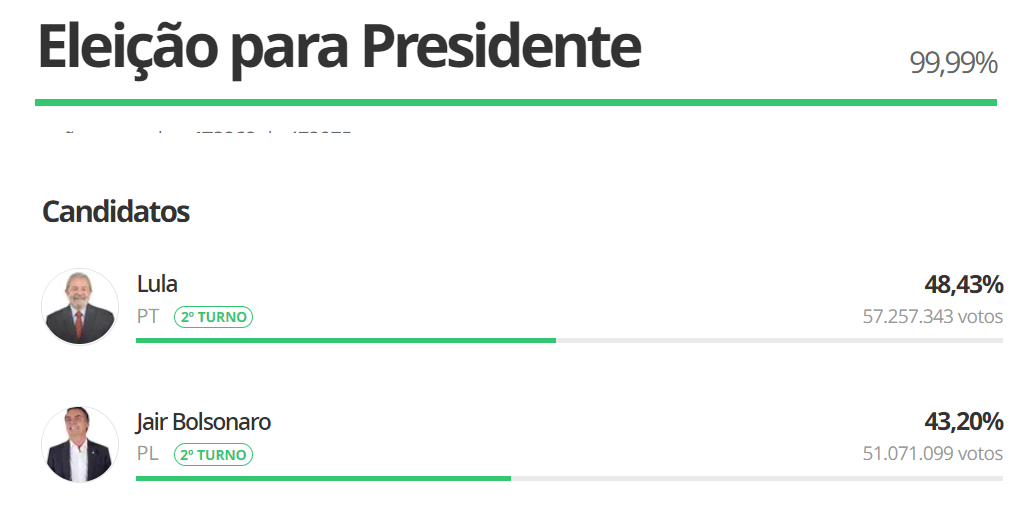Viewport: 1031px width, 517px height.
Task: Click the 51.071.099 votos count
Action: click(932, 454)
